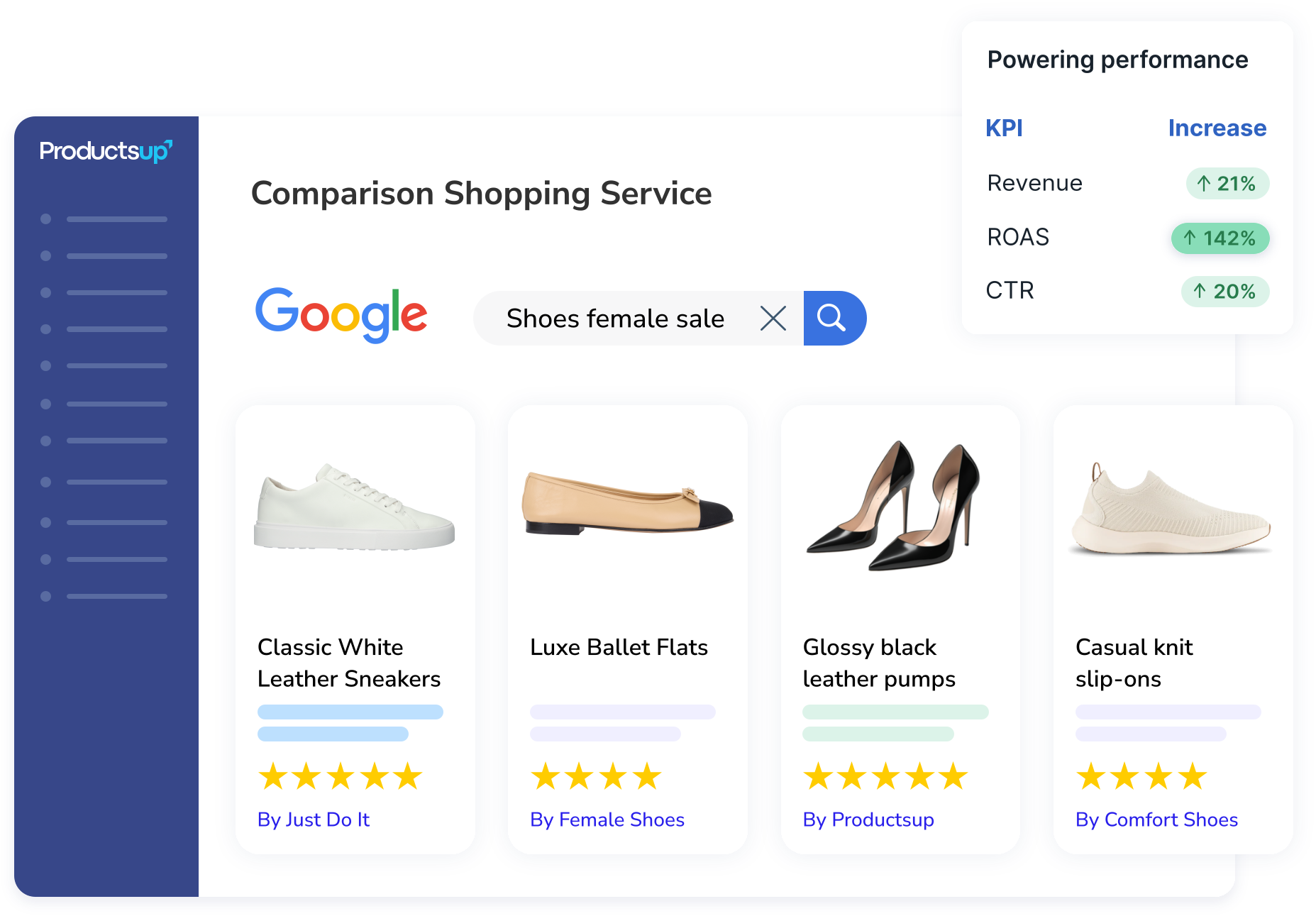Clear the search with the X icon
The image size is (1316, 916).
(773, 318)
